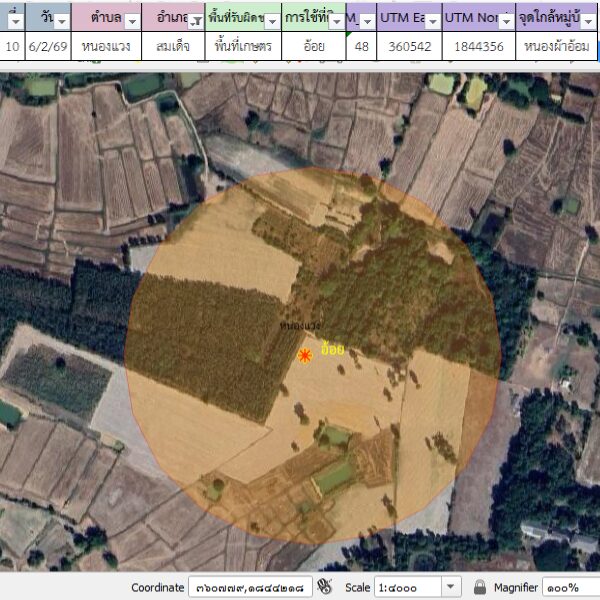The image size is (600, 600).
Task: Click the mouse extents icon beside Coordinate
Action: (x=324, y=587)
